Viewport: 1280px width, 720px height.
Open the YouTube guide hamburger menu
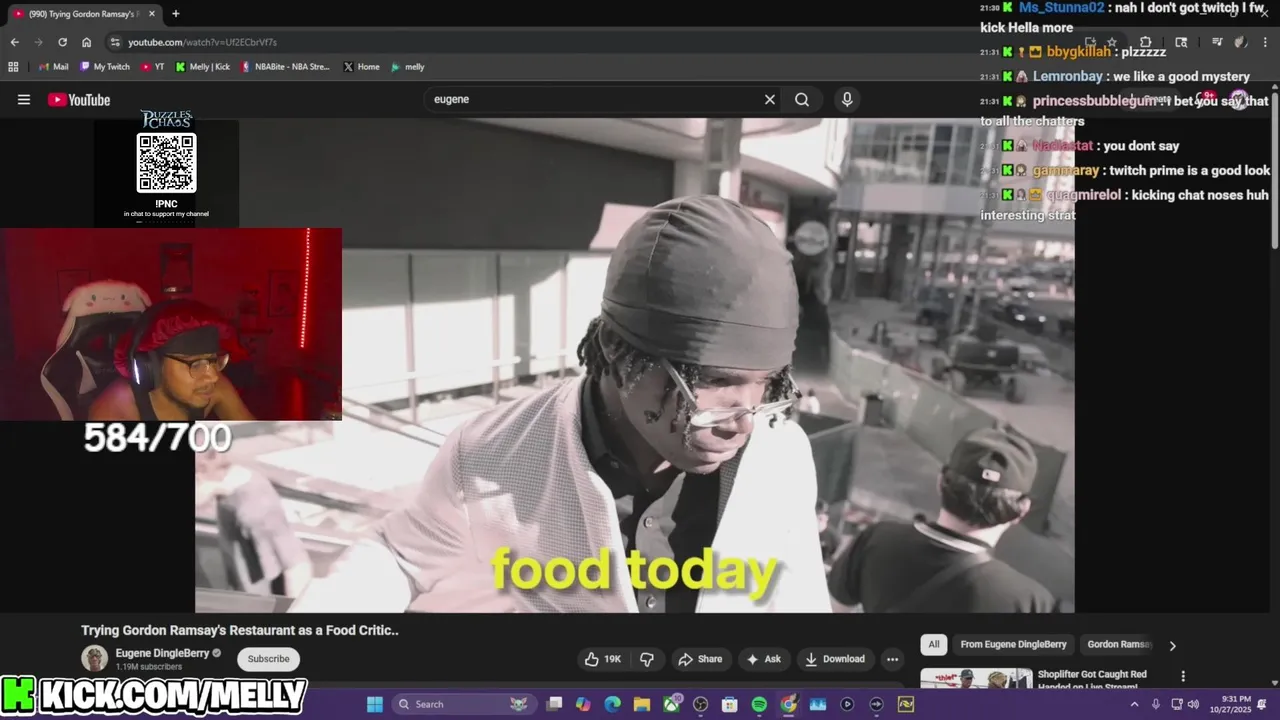click(24, 99)
